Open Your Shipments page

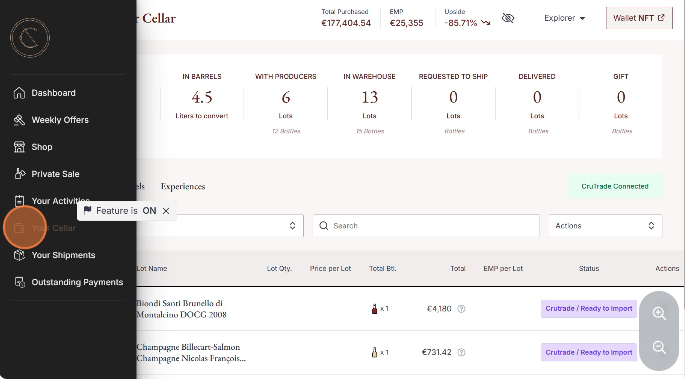(63, 255)
